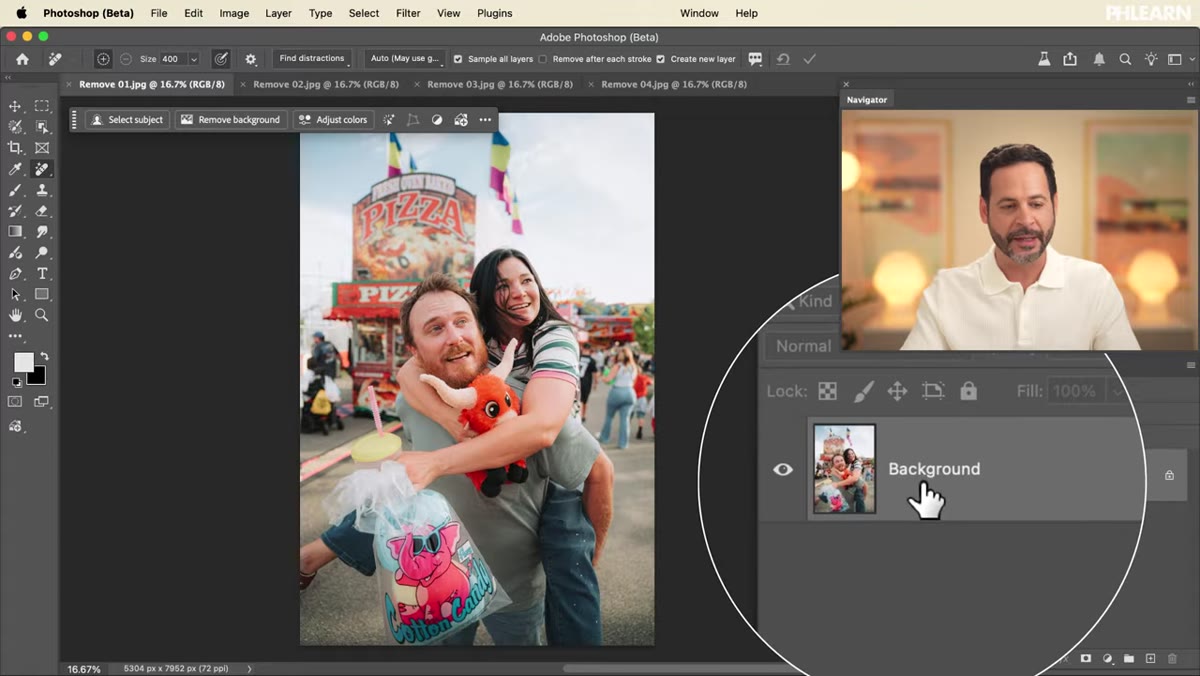This screenshot has width=1200, height=676.
Task: Hide the Background layer with the eye icon
Action: [783, 469]
